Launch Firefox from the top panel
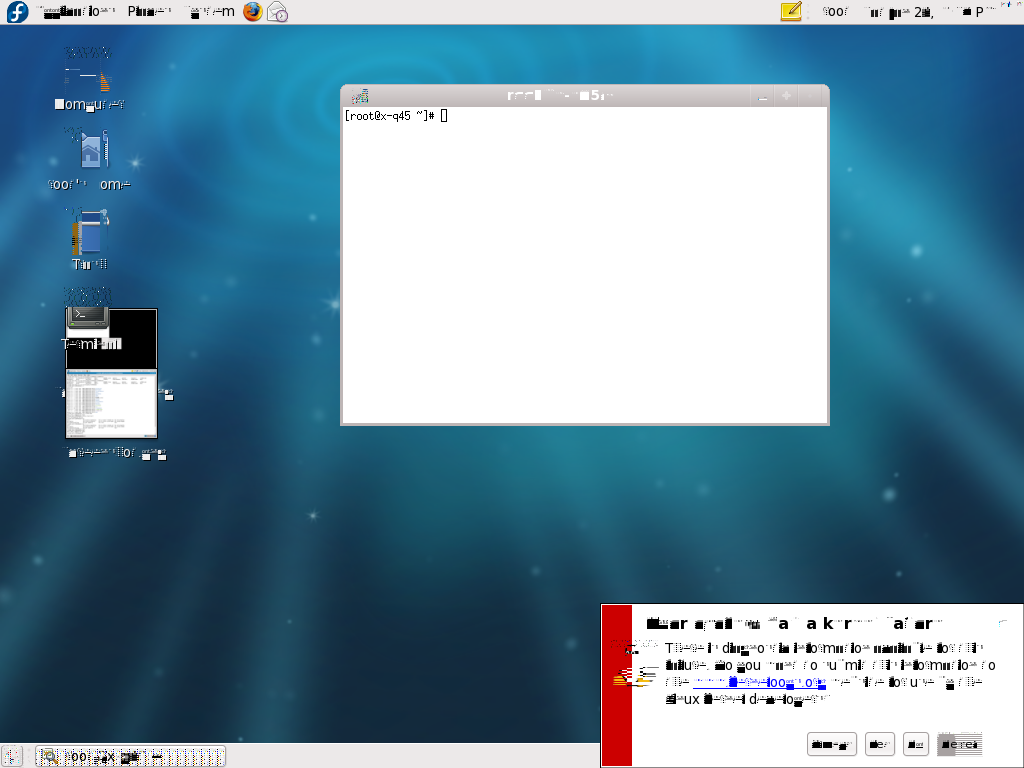 click(x=252, y=12)
